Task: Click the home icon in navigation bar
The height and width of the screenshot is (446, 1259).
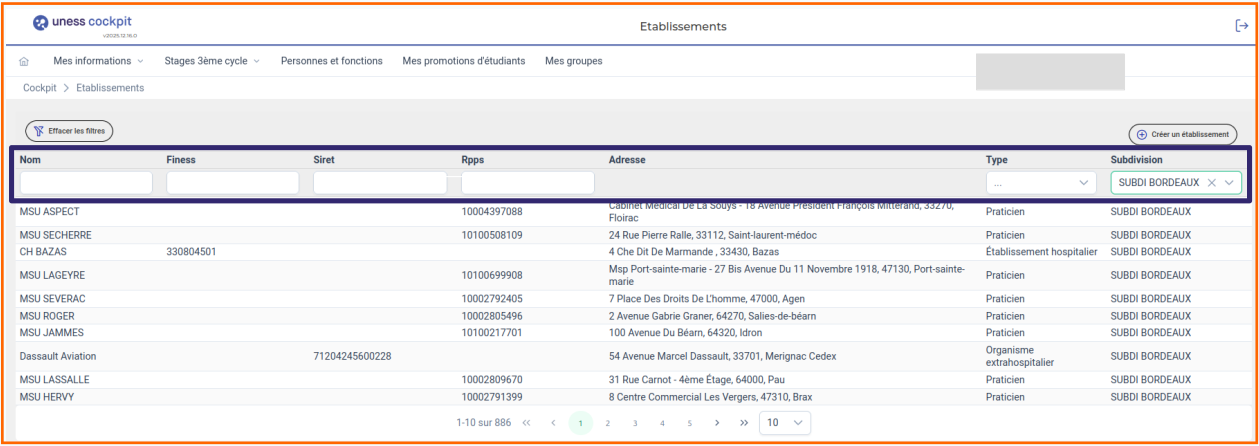Action: tap(24, 61)
